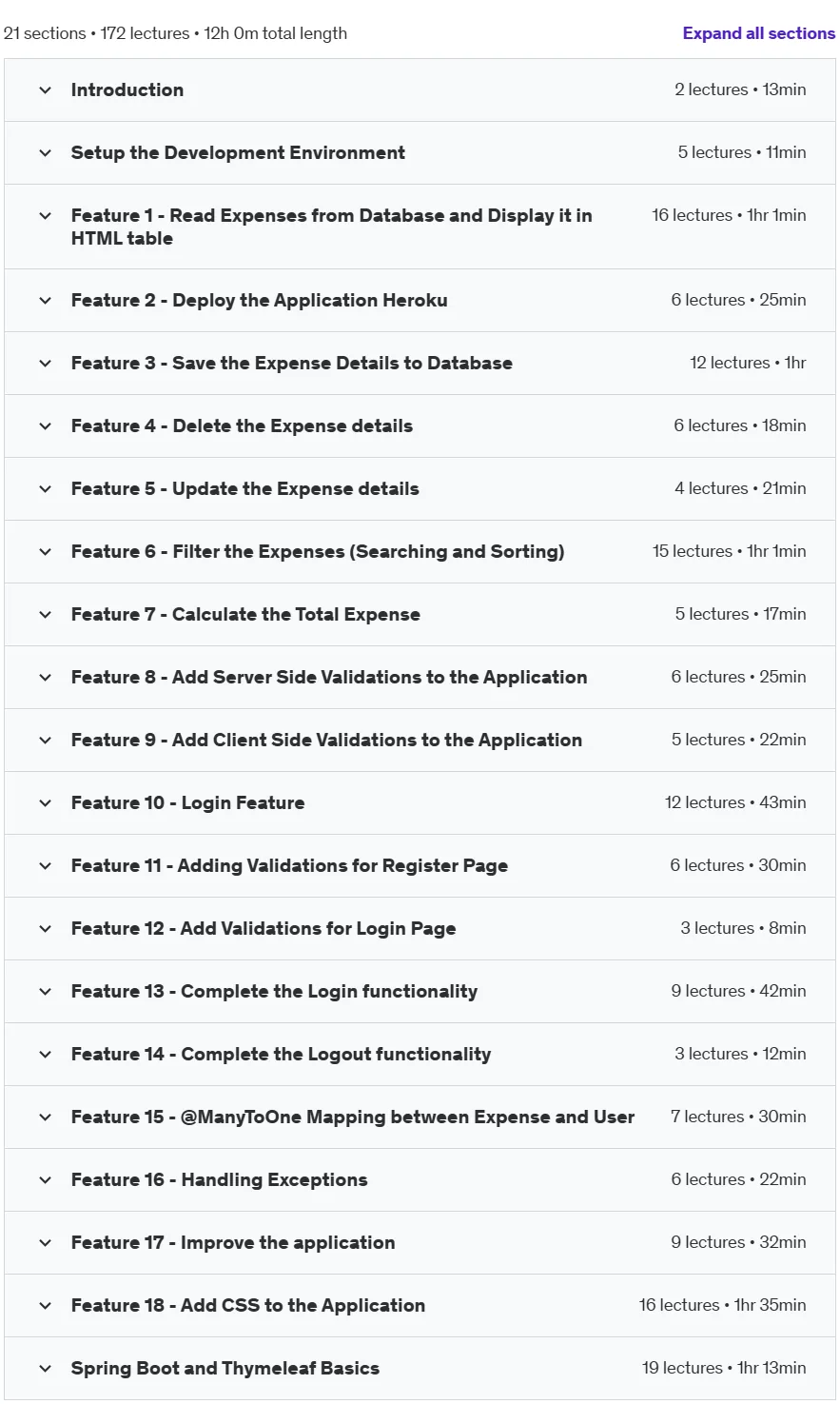840x1404 pixels.
Task: Click the Feature 14 lectures duration label
Action: (740, 1054)
